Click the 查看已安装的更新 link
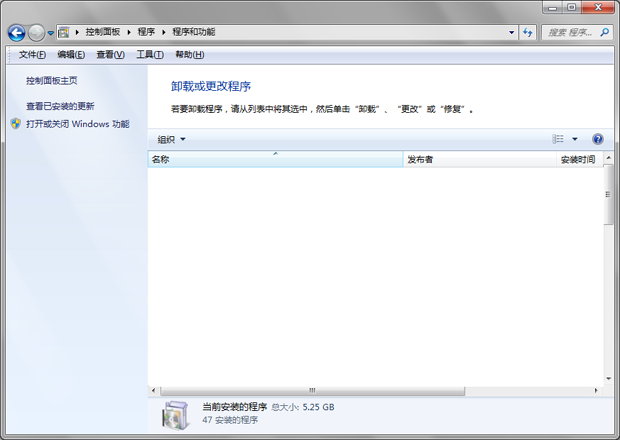The height and width of the screenshot is (440, 620). pyautogui.click(x=60, y=106)
